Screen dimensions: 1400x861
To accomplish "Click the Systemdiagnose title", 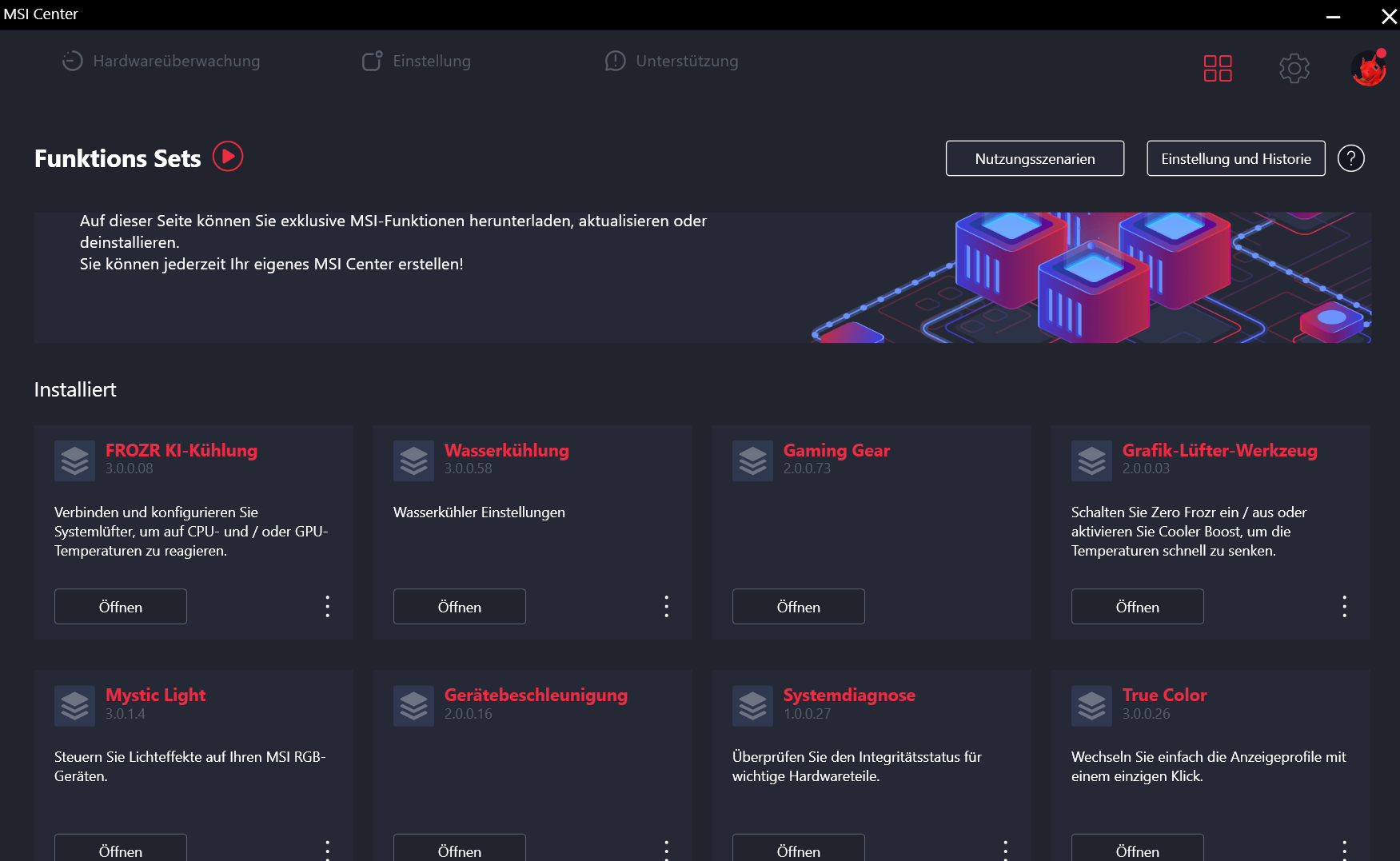I will tap(850, 696).
